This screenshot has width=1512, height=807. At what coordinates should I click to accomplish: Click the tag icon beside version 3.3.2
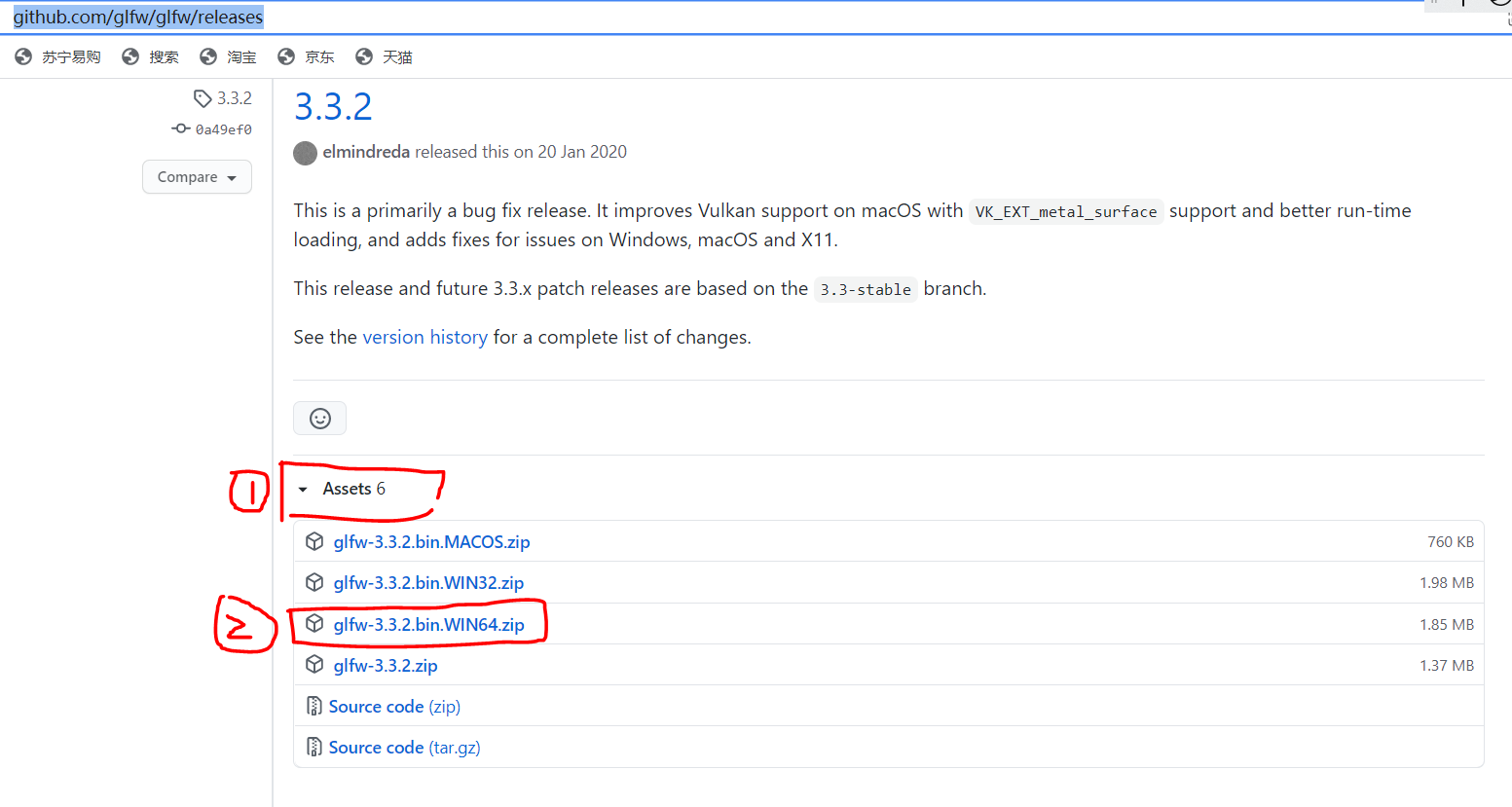click(x=203, y=97)
